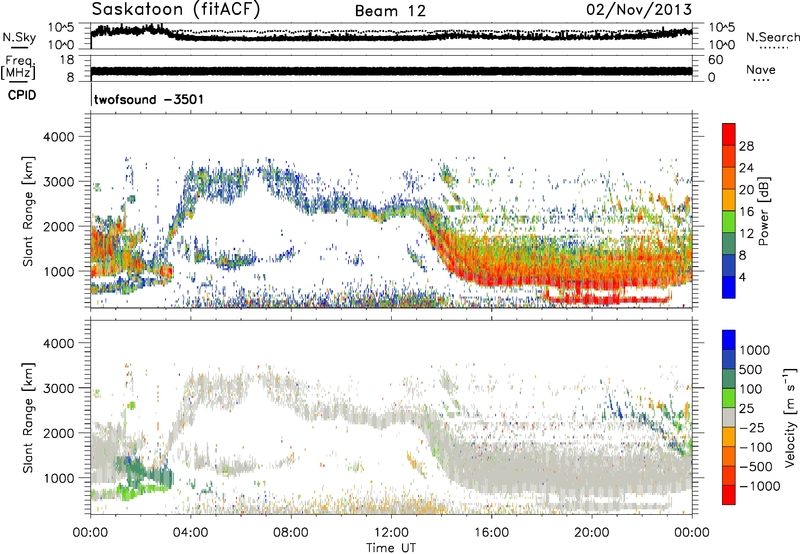Click "4000" tick on Power panel range axis
Viewport: 800px width, 554px height.
[58, 137]
